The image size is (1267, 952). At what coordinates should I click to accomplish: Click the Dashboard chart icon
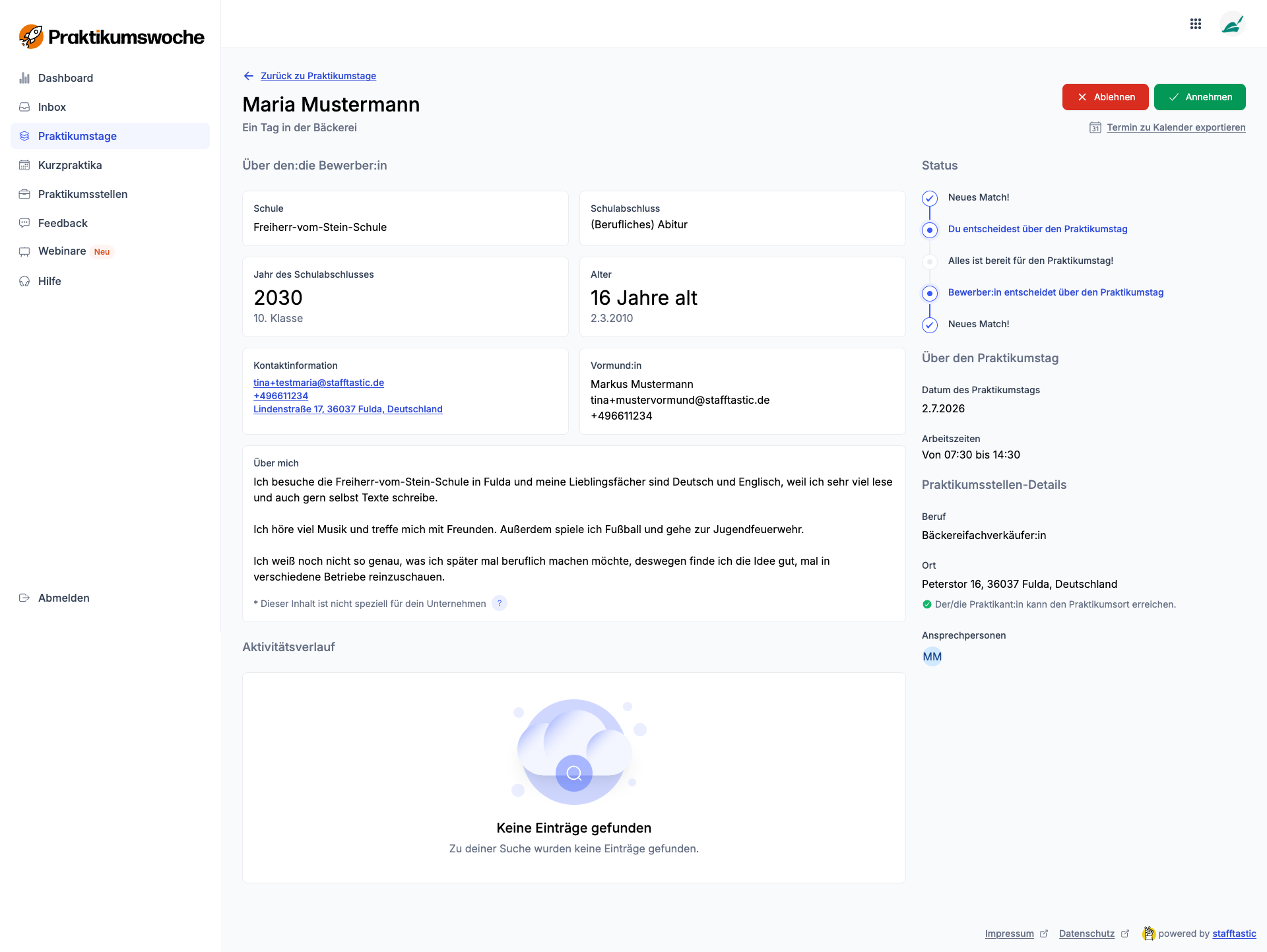point(24,78)
